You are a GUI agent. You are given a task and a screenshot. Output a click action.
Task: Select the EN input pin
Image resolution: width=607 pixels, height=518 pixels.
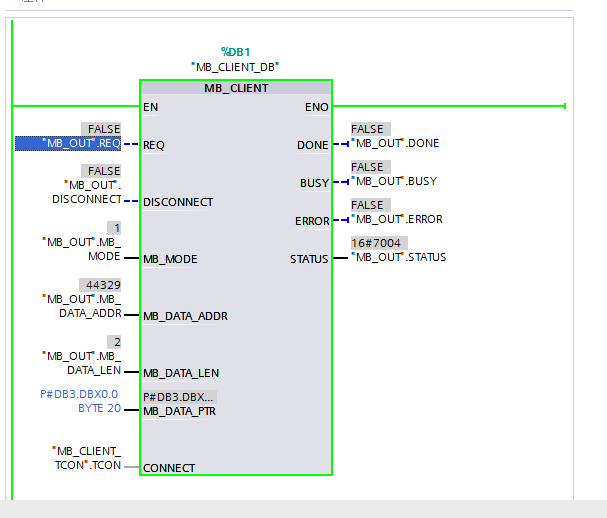point(151,107)
